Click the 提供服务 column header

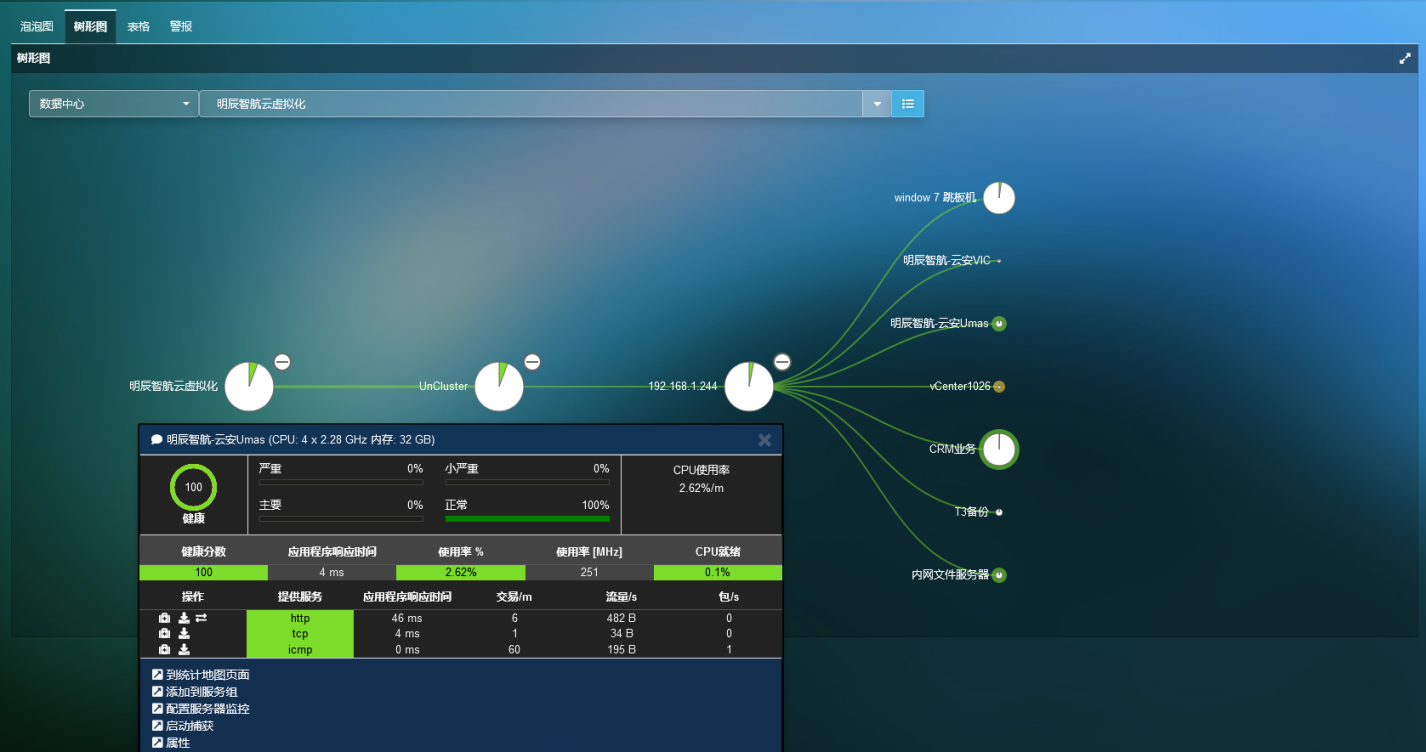(x=300, y=597)
